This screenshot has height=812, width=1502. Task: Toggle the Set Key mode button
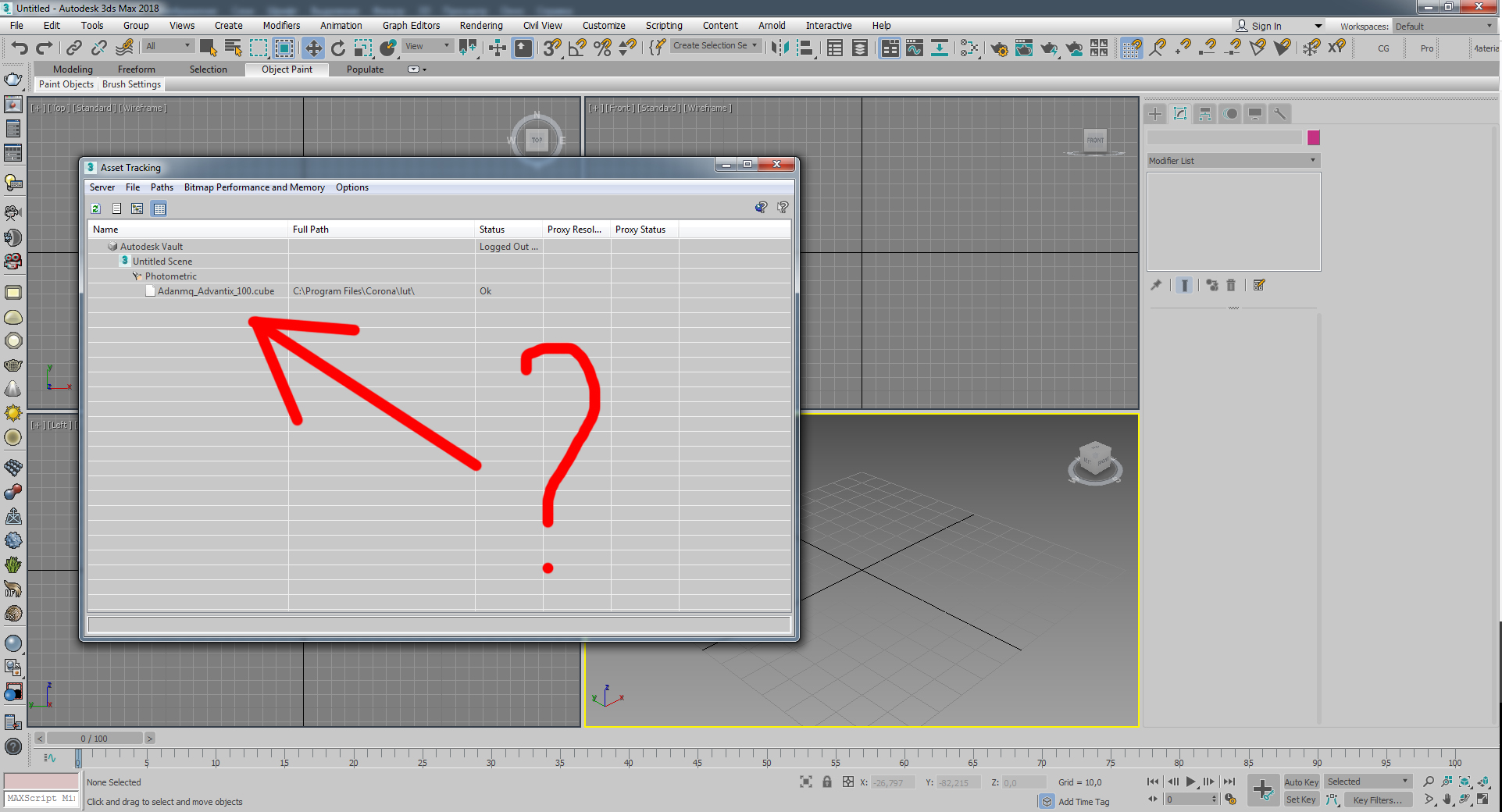point(1301,800)
